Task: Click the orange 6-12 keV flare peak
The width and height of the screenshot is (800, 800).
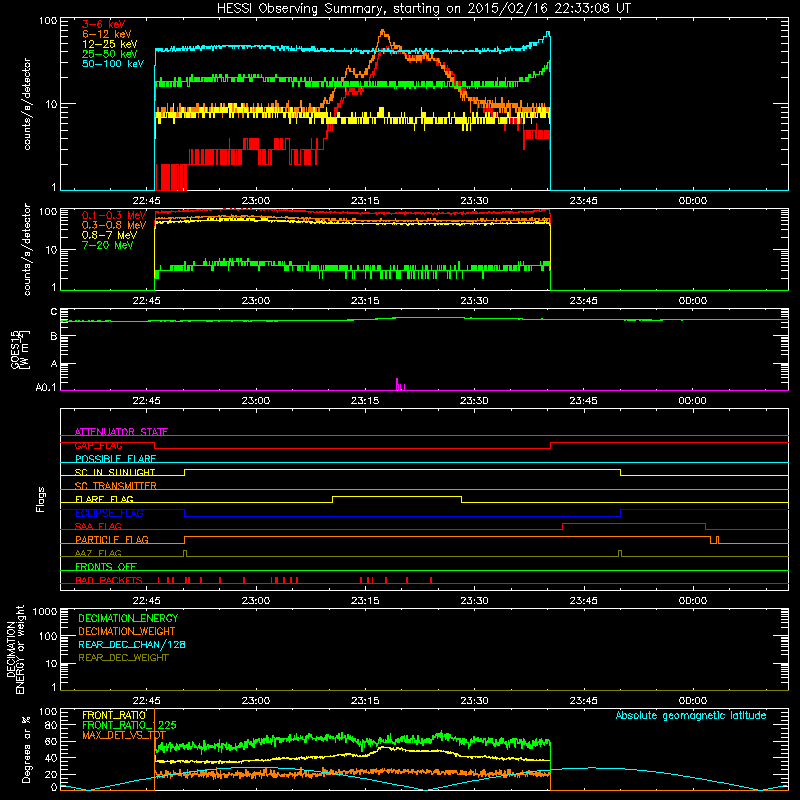Action: 383,33
